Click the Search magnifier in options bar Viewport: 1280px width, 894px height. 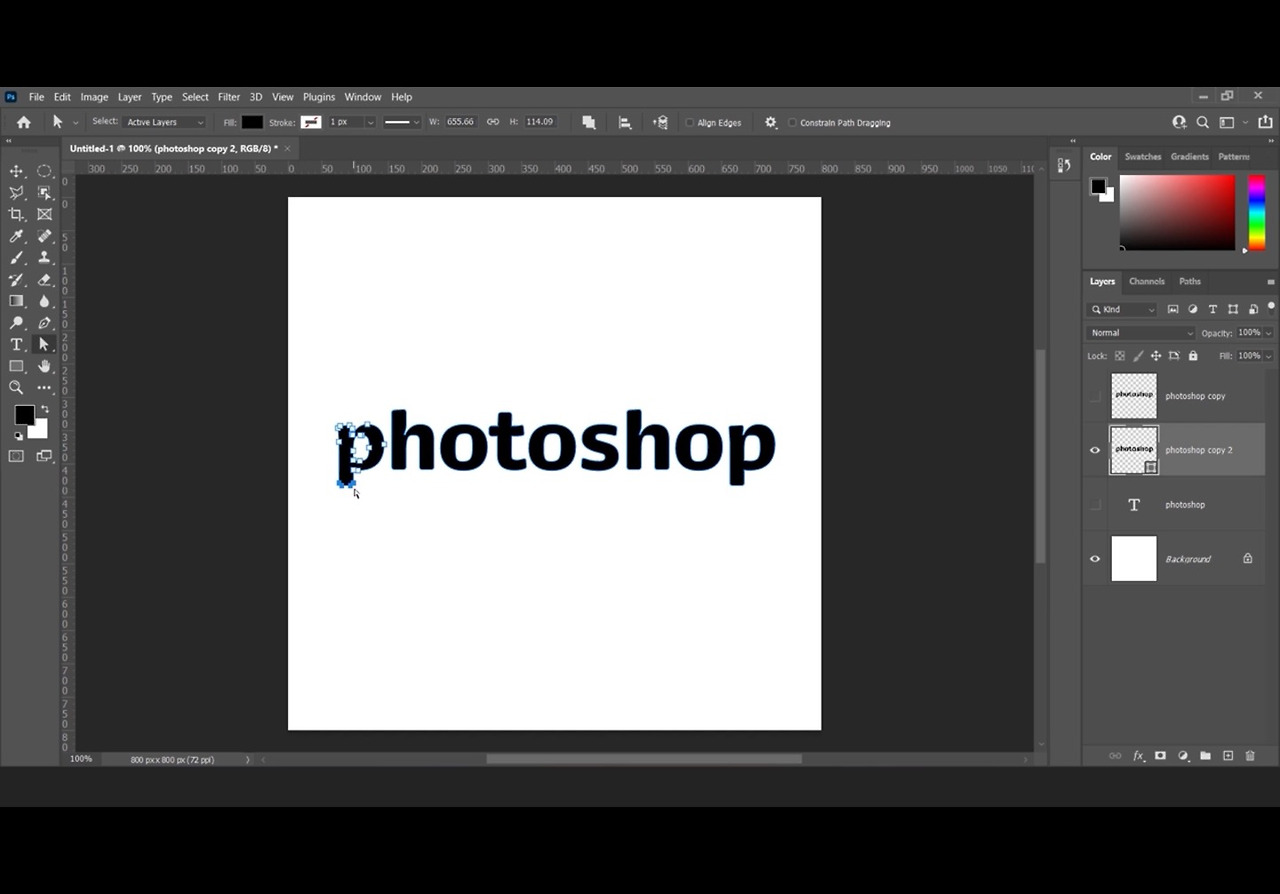click(x=1203, y=122)
